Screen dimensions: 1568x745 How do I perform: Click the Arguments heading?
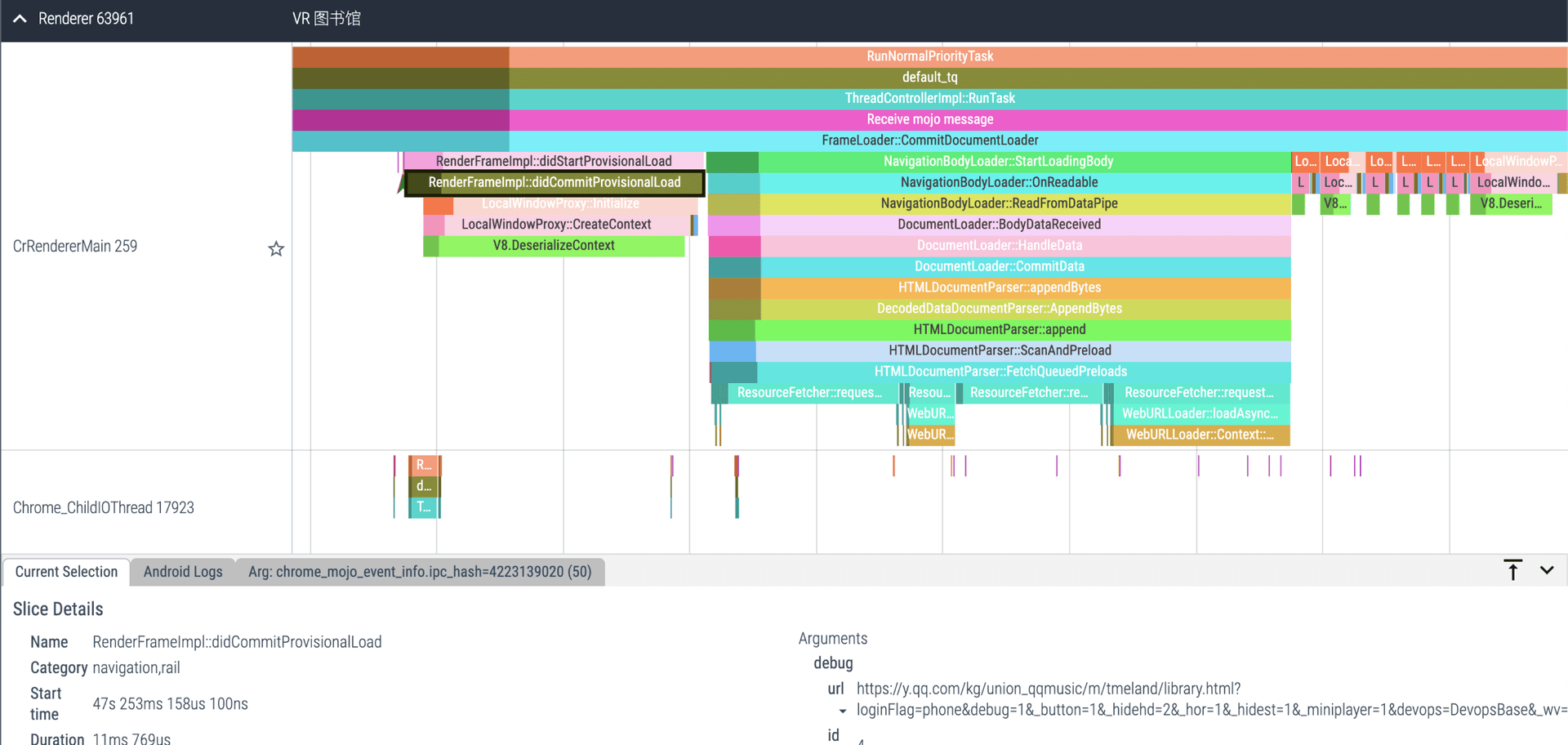(833, 639)
